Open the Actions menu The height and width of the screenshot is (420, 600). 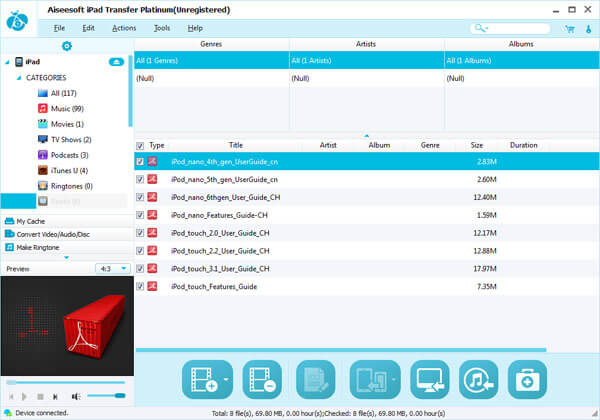pyautogui.click(x=124, y=28)
